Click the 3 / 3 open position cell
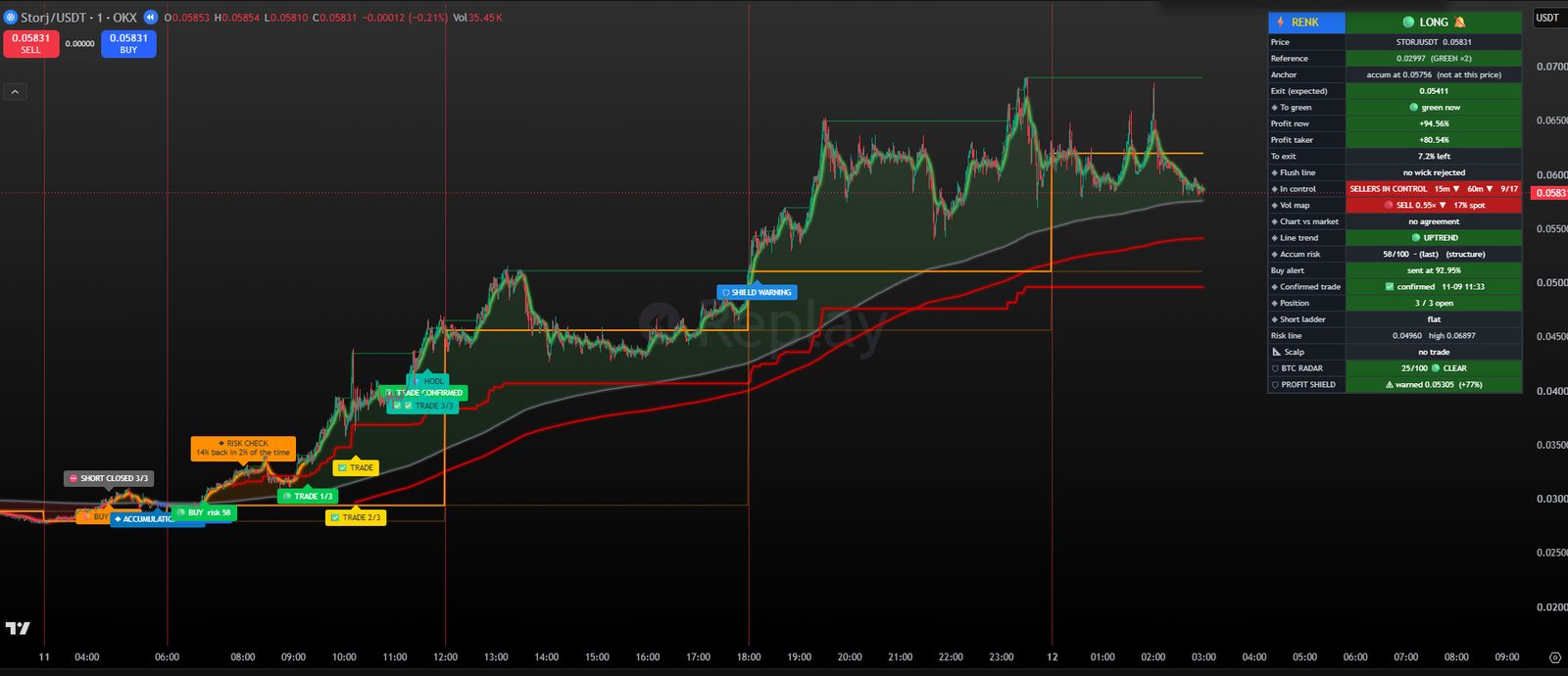The width and height of the screenshot is (1568, 676). point(1434,304)
